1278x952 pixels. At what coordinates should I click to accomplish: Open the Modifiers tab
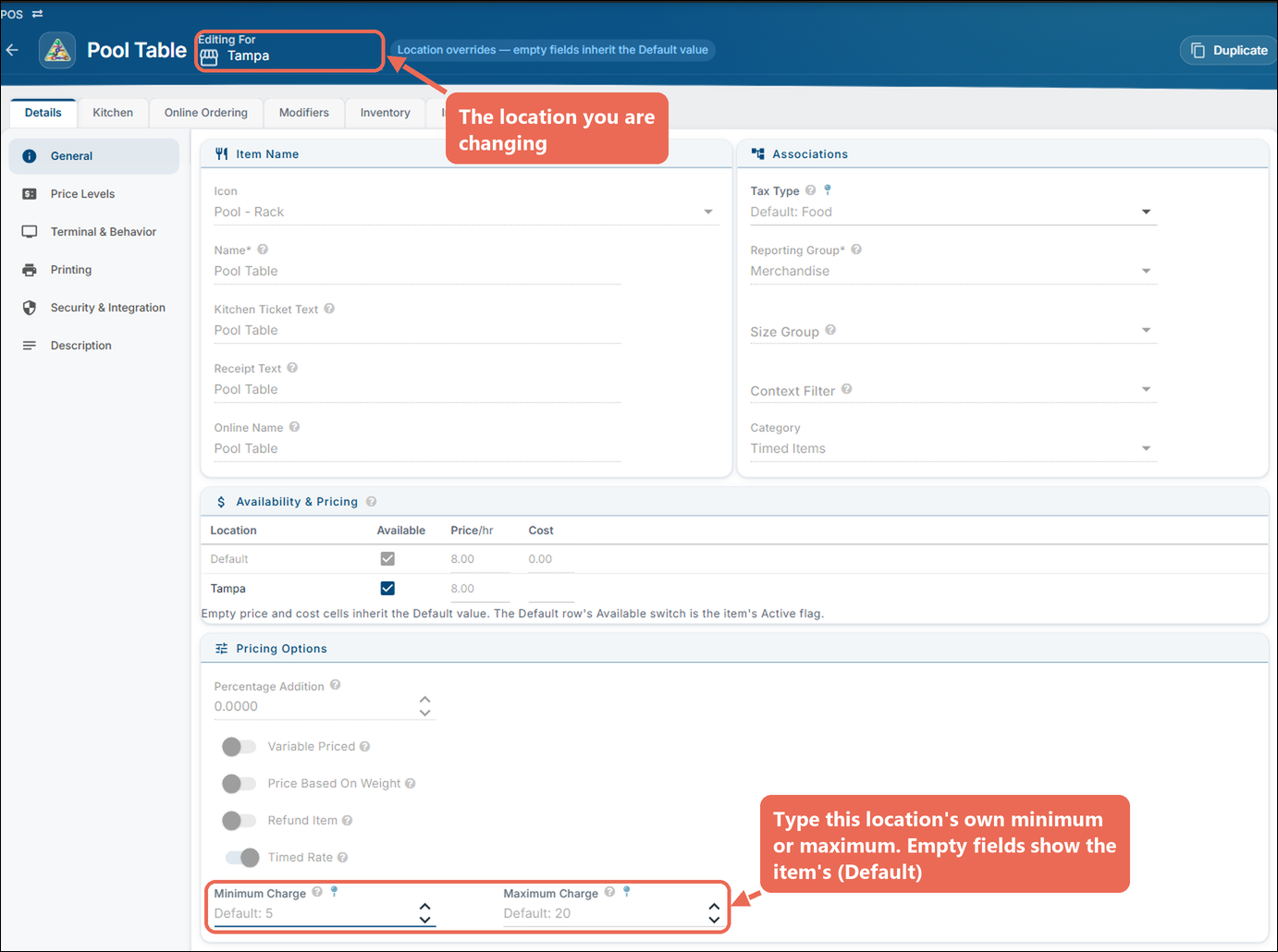304,113
